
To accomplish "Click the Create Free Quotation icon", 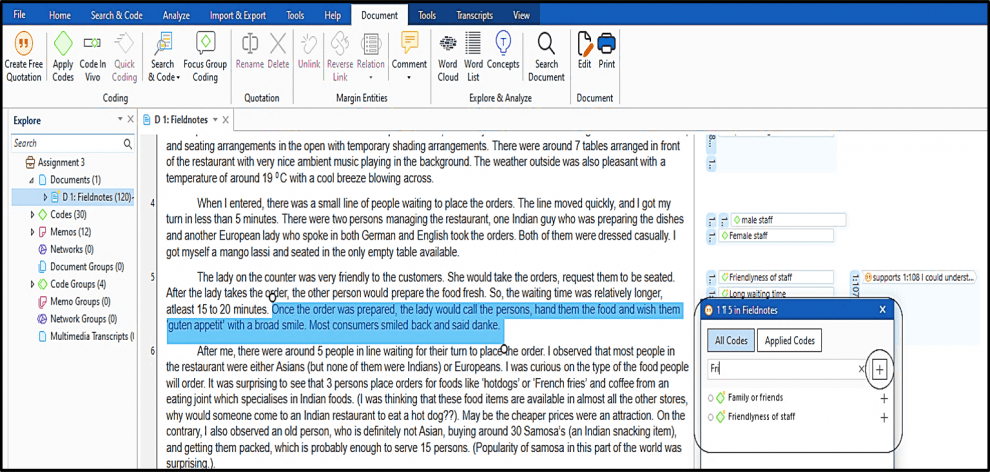I will 23,45.
